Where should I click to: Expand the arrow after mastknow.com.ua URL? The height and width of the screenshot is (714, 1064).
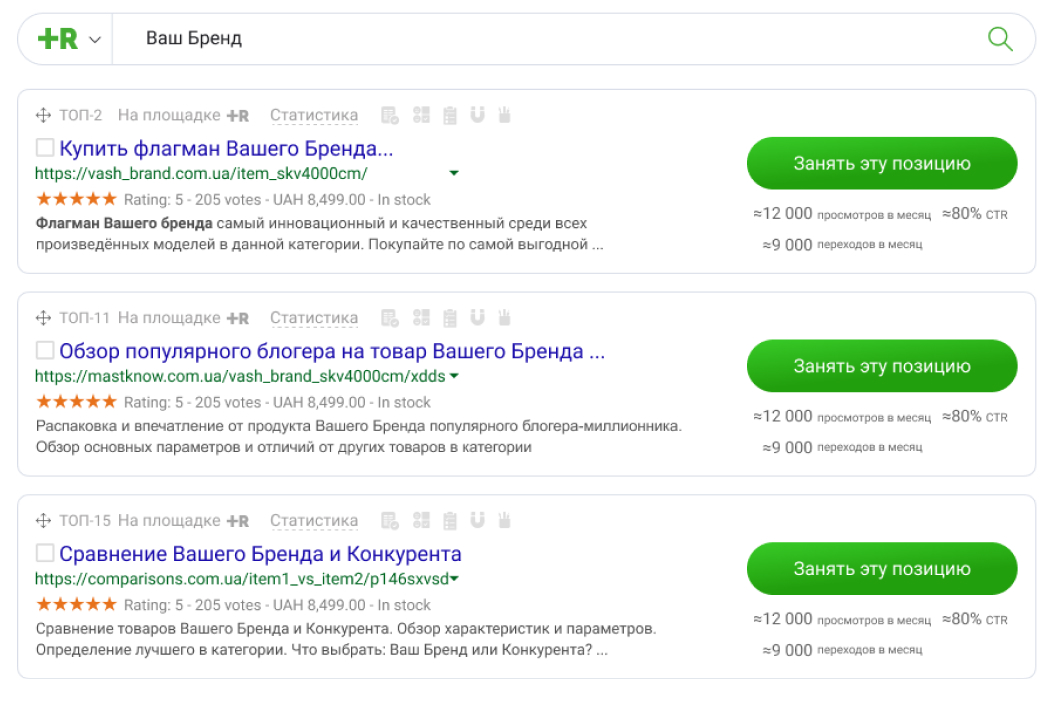click(454, 376)
